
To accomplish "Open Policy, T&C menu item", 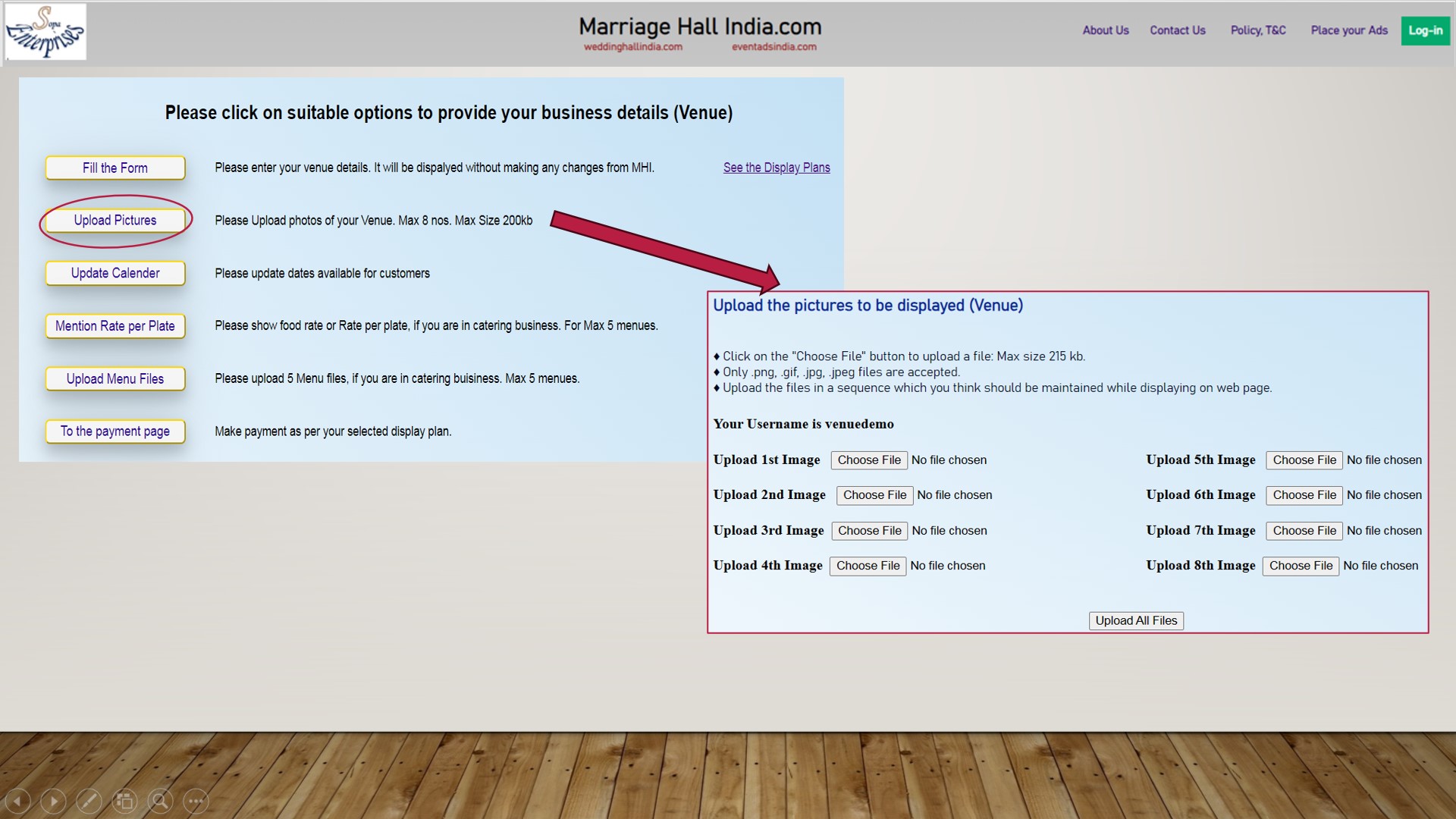I will coord(1258,30).
